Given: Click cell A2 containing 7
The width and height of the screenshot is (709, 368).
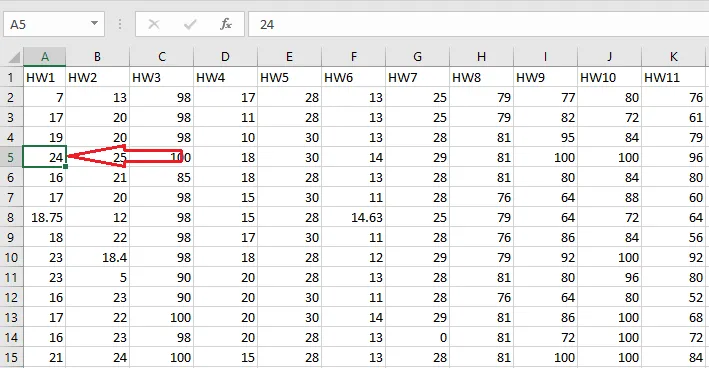Looking at the screenshot, I should point(45,97).
